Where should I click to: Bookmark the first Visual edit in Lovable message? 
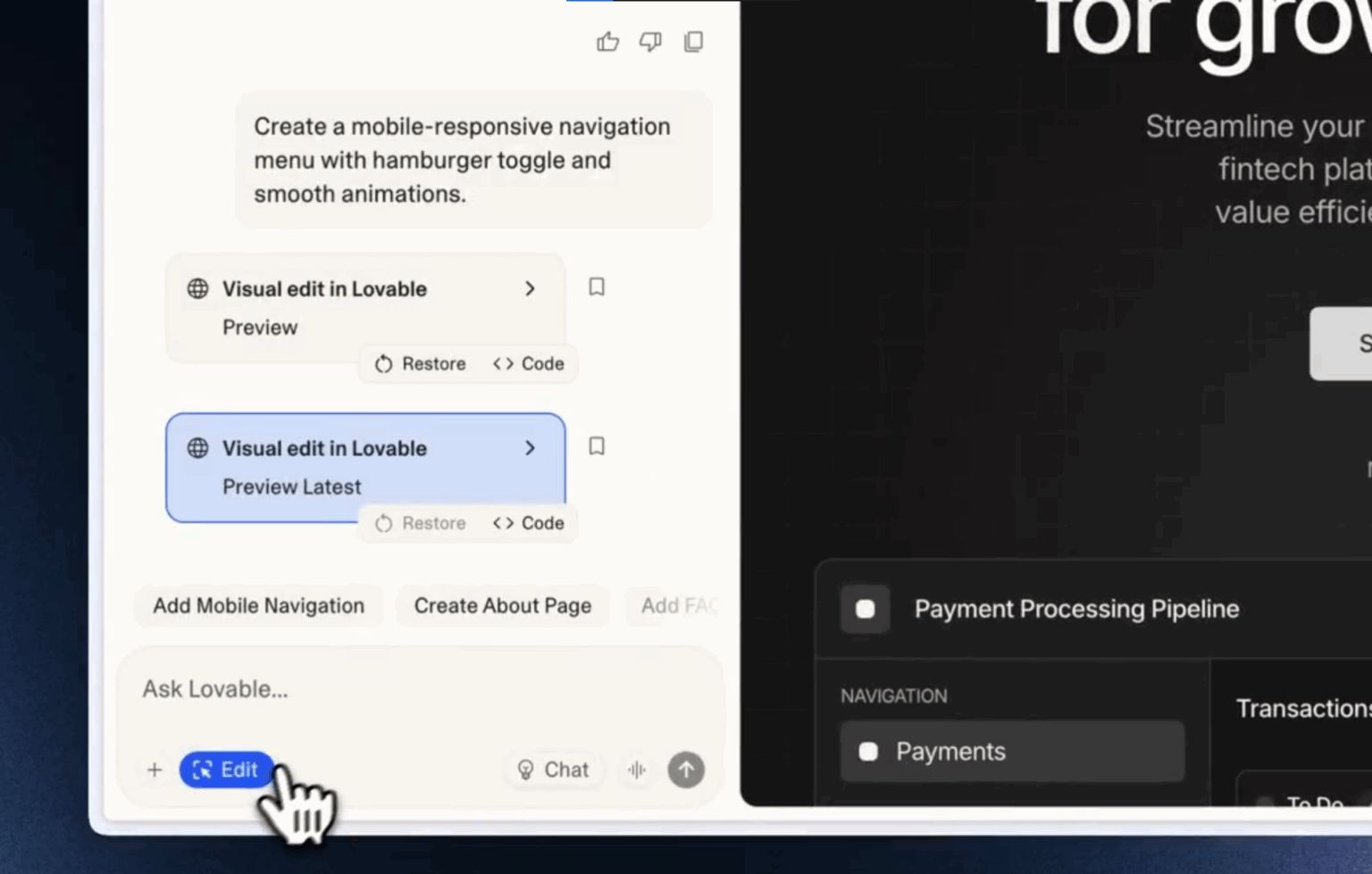point(596,287)
